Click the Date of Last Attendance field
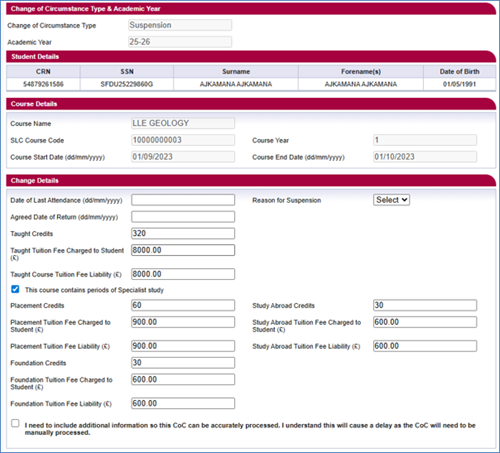Image resolution: width=500 pixels, height=453 pixels. click(183, 200)
